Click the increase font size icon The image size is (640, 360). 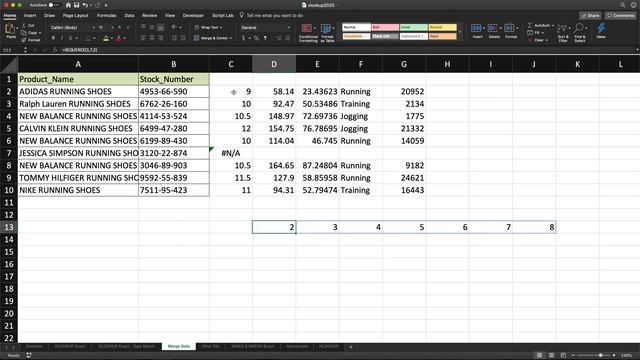pos(119,27)
